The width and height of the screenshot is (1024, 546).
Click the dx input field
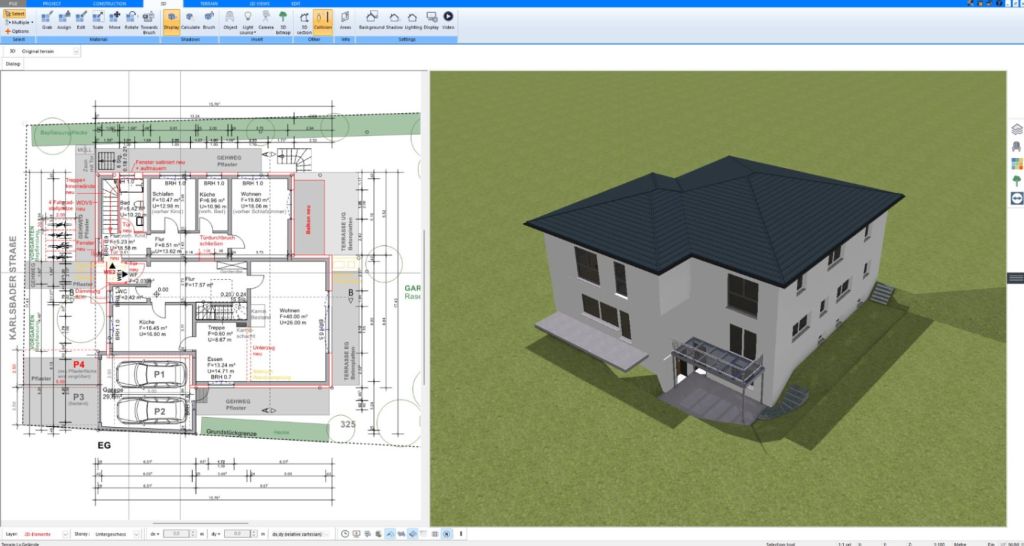(176, 534)
